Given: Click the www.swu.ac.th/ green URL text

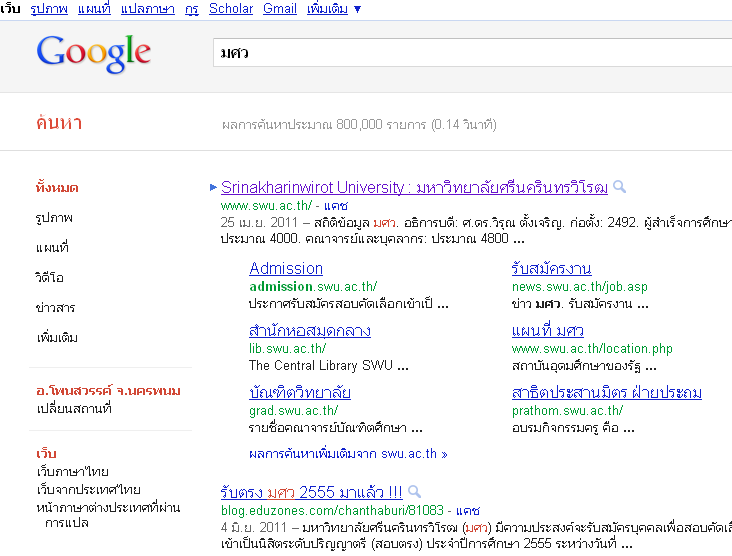Looking at the screenshot, I should [266, 205].
